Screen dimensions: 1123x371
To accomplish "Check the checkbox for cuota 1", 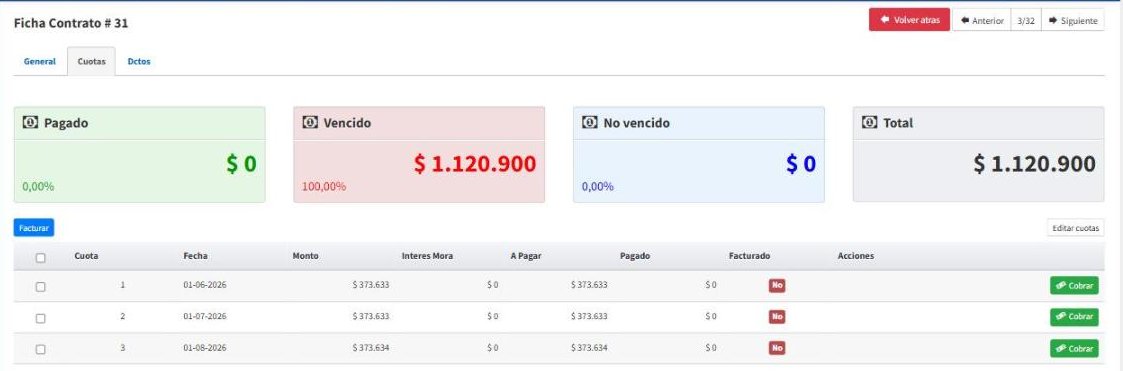I will pos(41,286).
